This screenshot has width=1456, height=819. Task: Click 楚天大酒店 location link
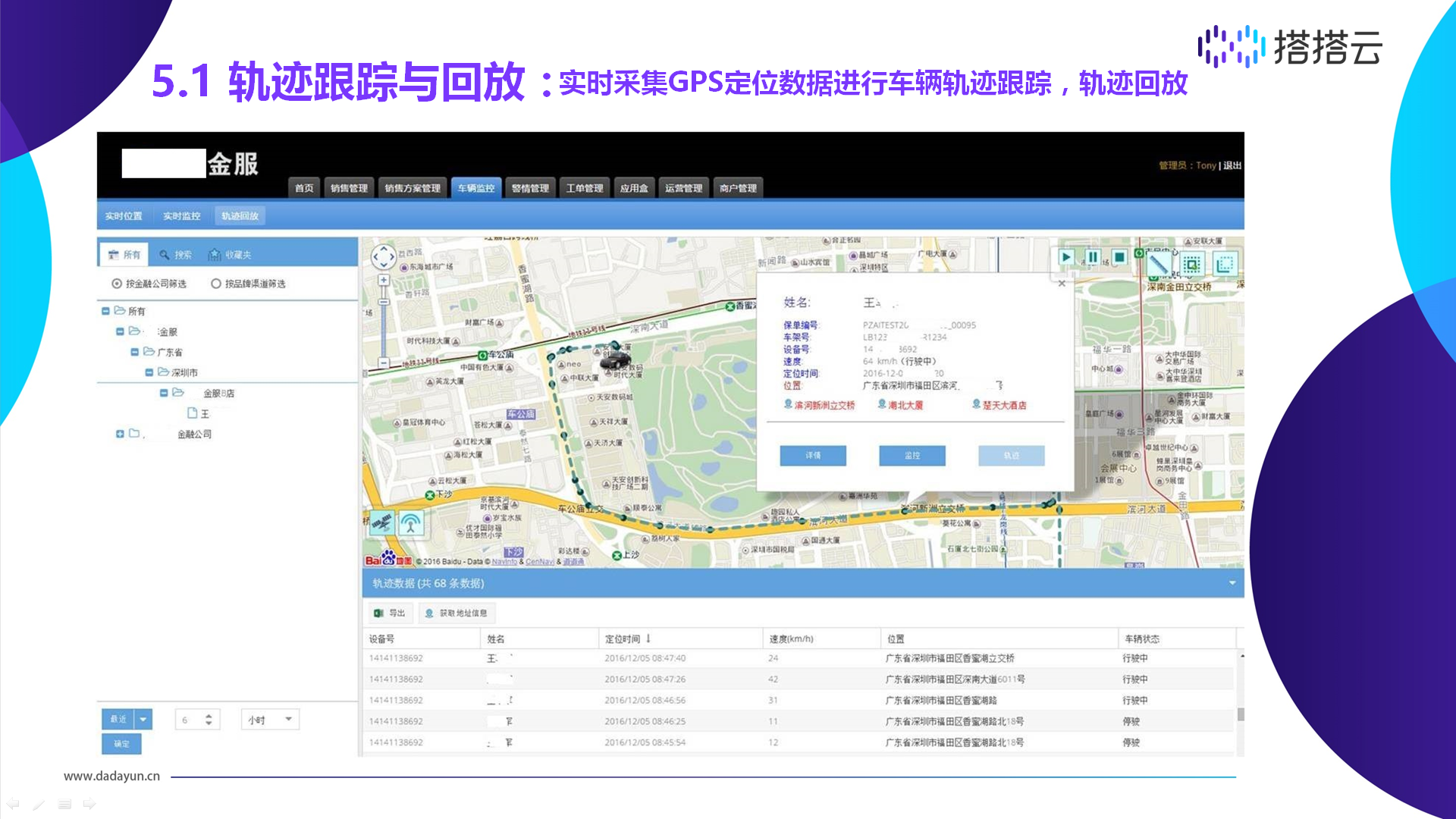coord(999,405)
